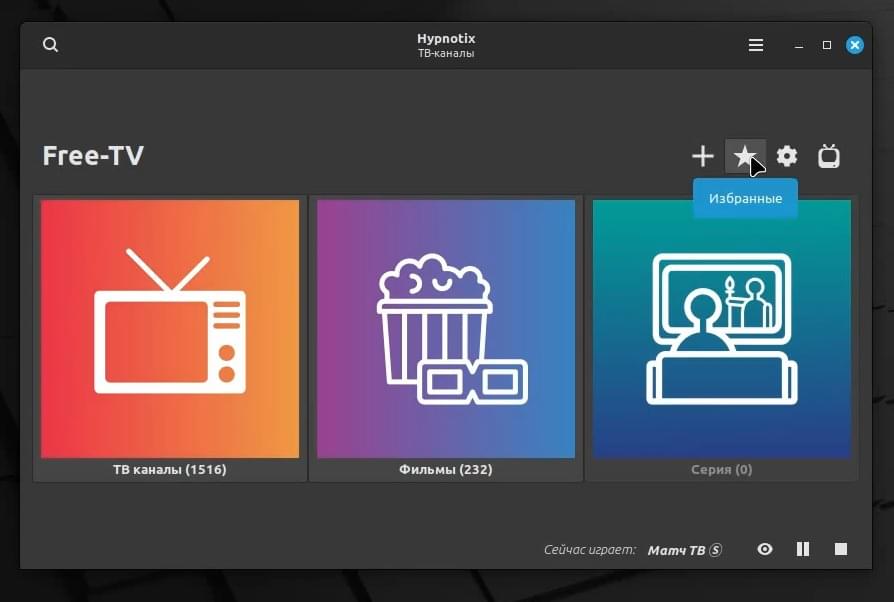894x602 pixels.
Task: Stop the current playback
Action: click(840, 548)
